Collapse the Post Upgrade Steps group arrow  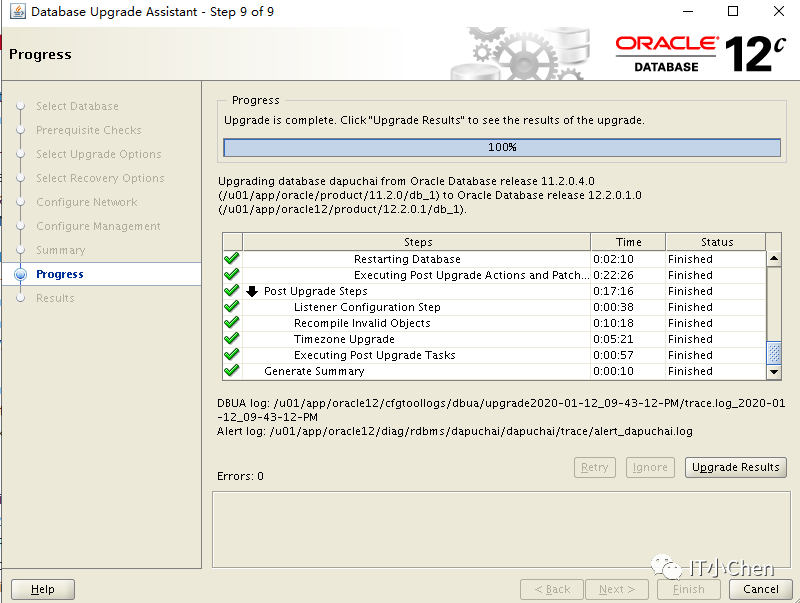point(252,291)
